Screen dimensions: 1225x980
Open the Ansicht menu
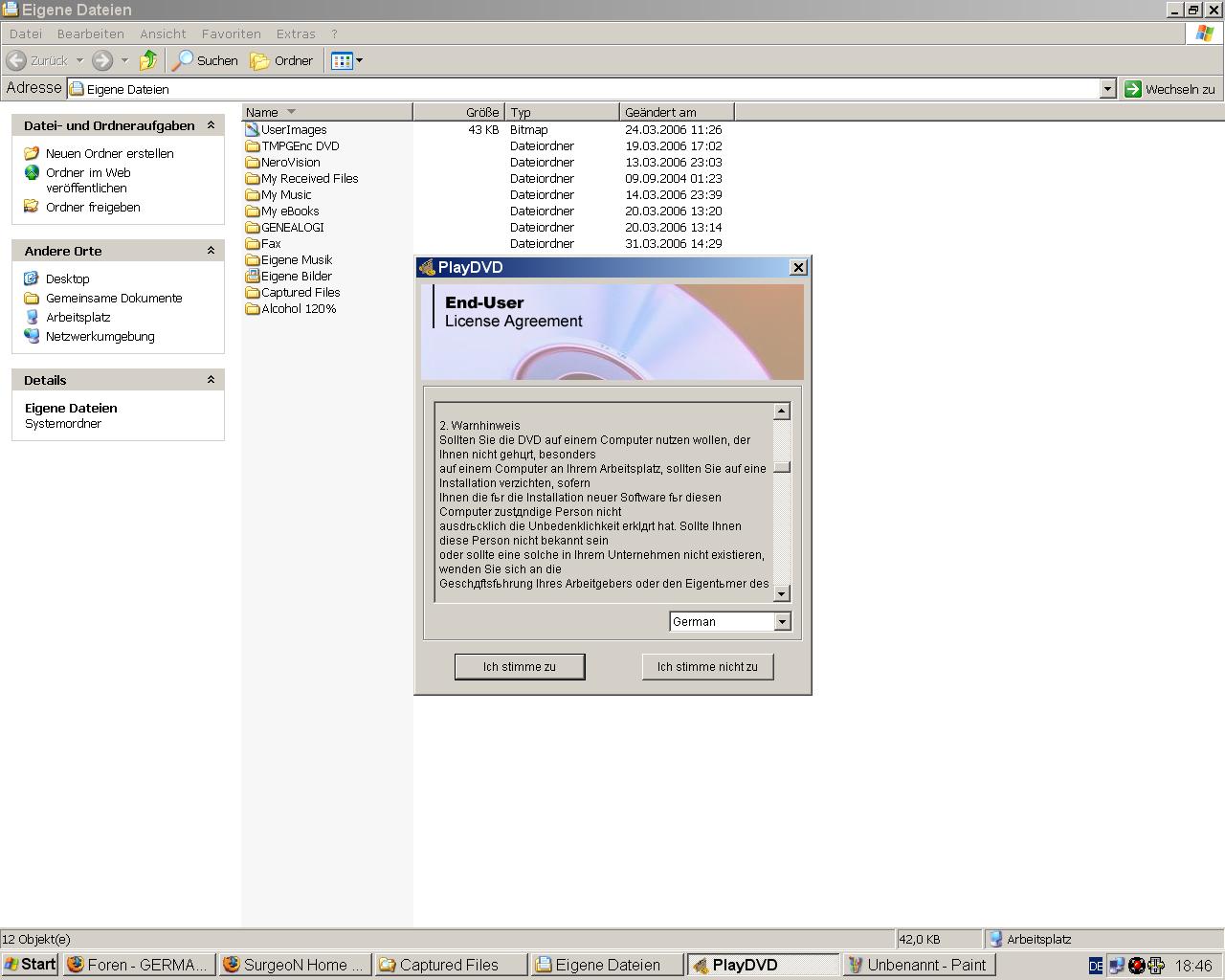[163, 33]
